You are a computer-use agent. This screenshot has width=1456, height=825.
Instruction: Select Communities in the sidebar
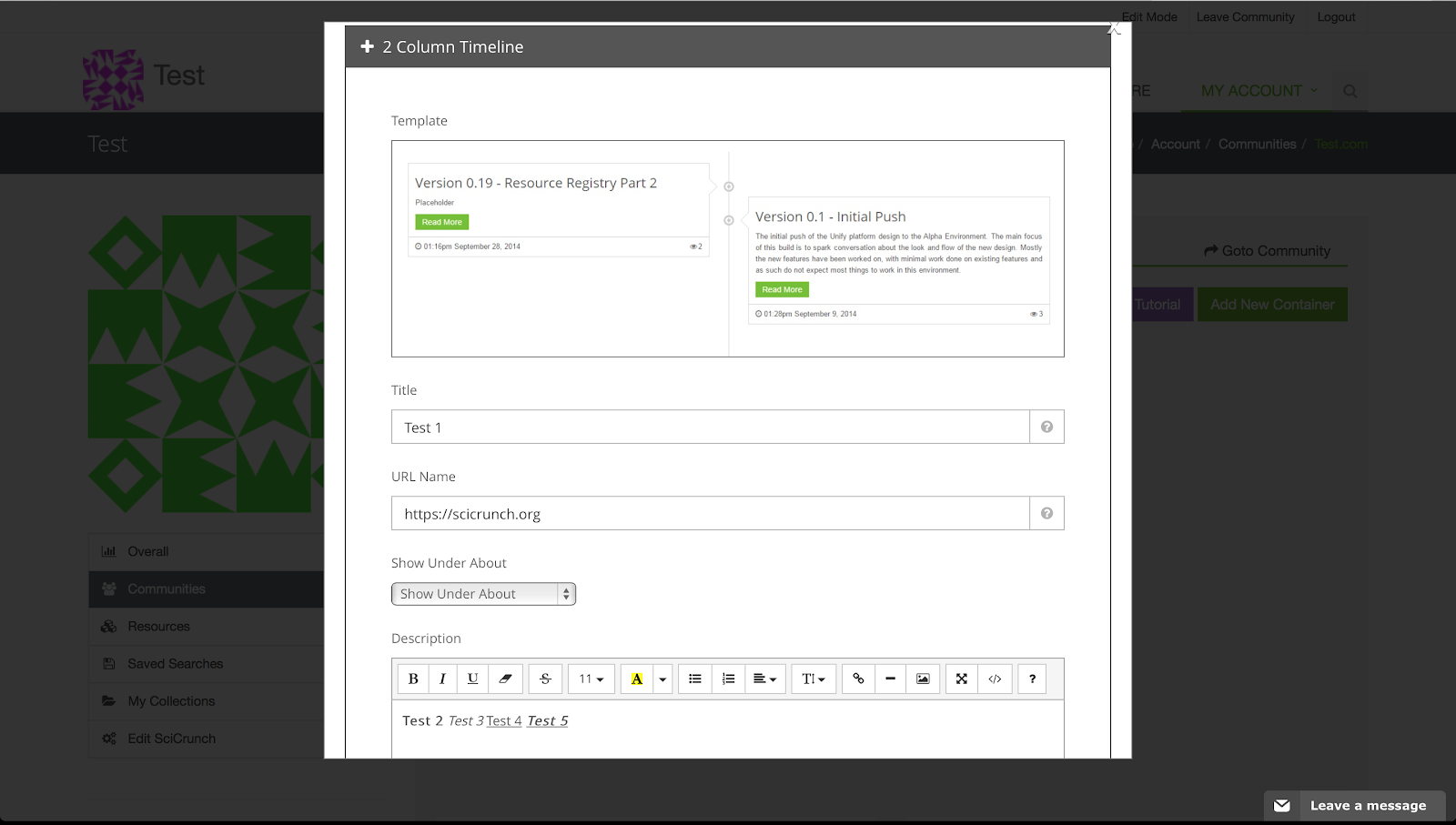[207, 589]
